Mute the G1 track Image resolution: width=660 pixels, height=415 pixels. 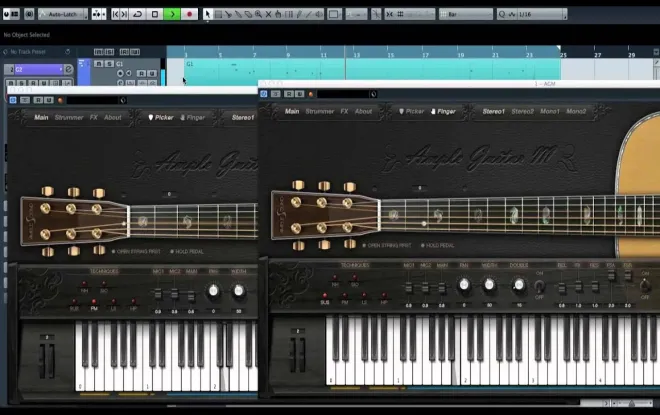pos(98,64)
